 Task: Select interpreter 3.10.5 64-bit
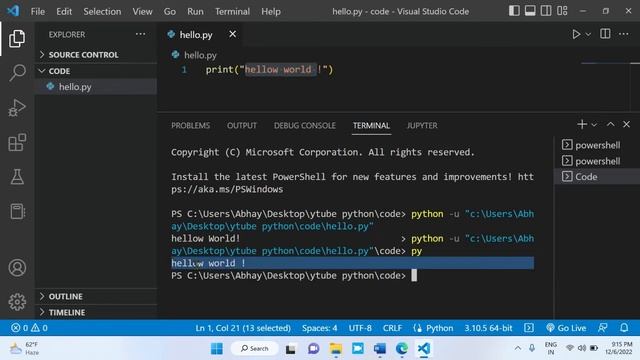(x=488, y=328)
